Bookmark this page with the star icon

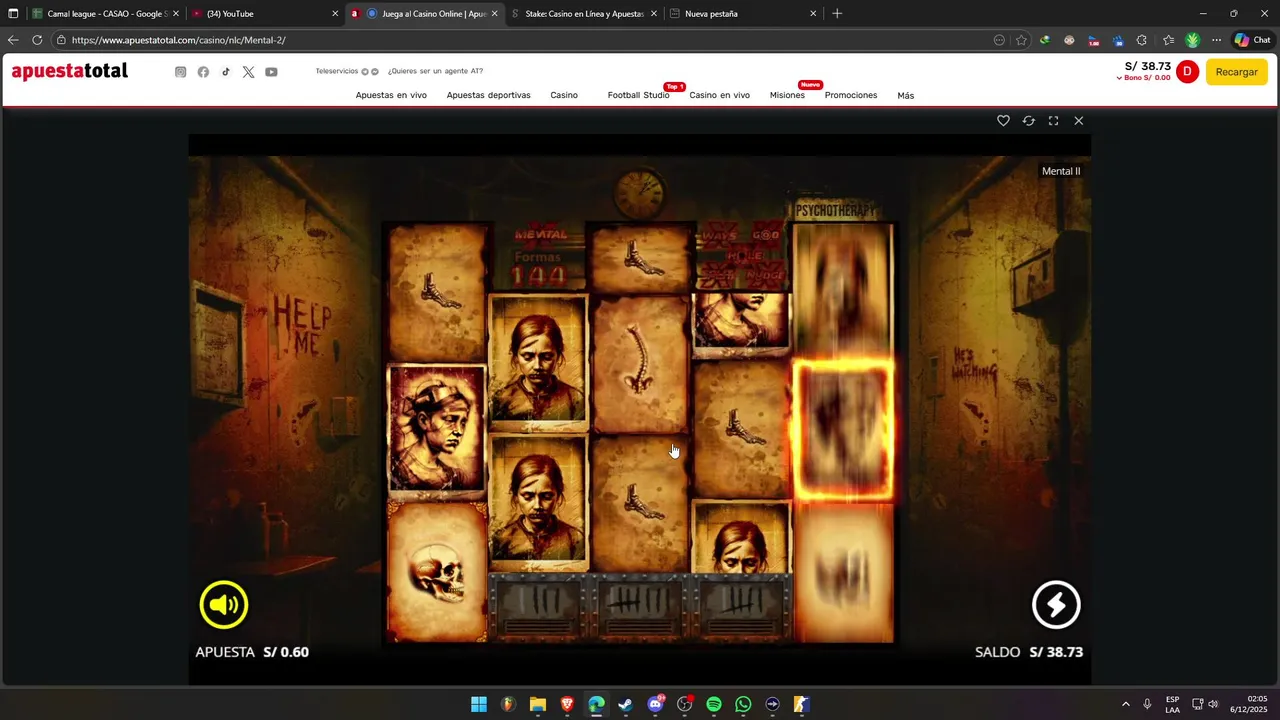1021,40
